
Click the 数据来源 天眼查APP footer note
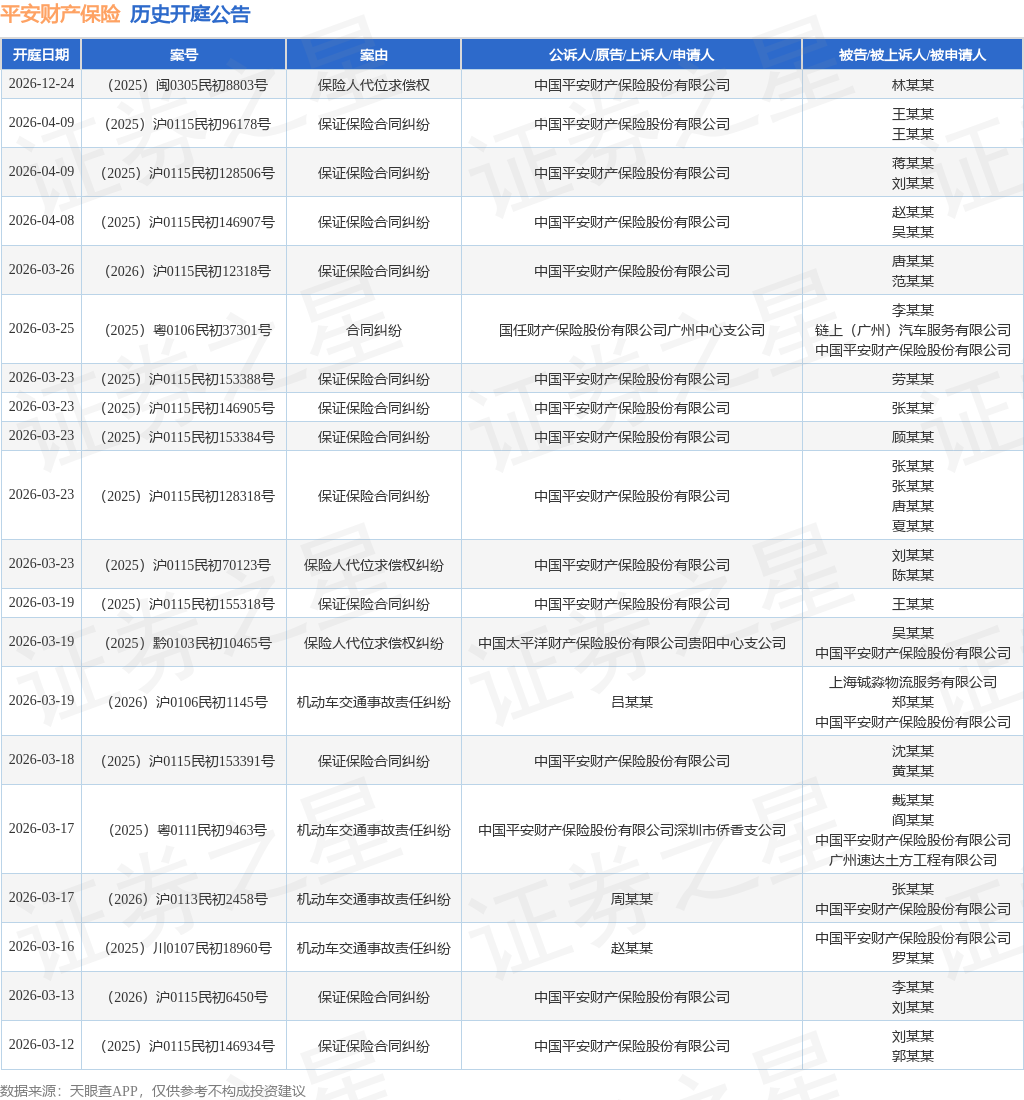point(153,1091)
